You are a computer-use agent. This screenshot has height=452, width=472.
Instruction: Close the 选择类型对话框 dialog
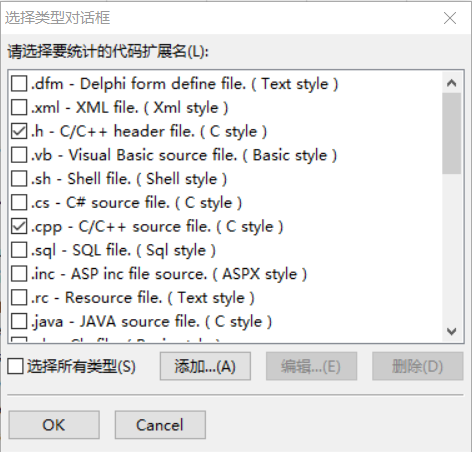pyautogui.click(x=450, y=18)
